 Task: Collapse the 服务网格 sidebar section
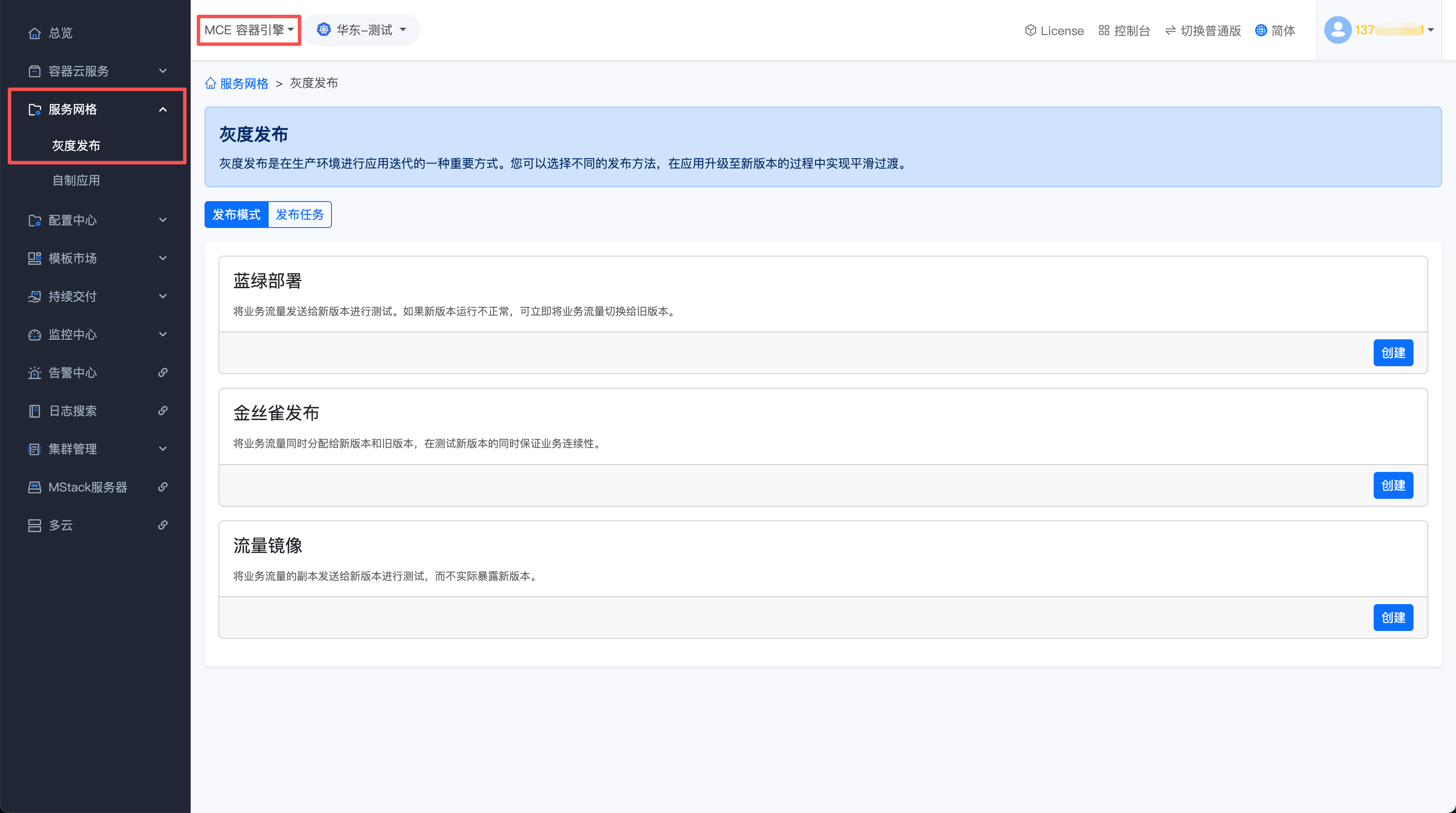(163, 109)
